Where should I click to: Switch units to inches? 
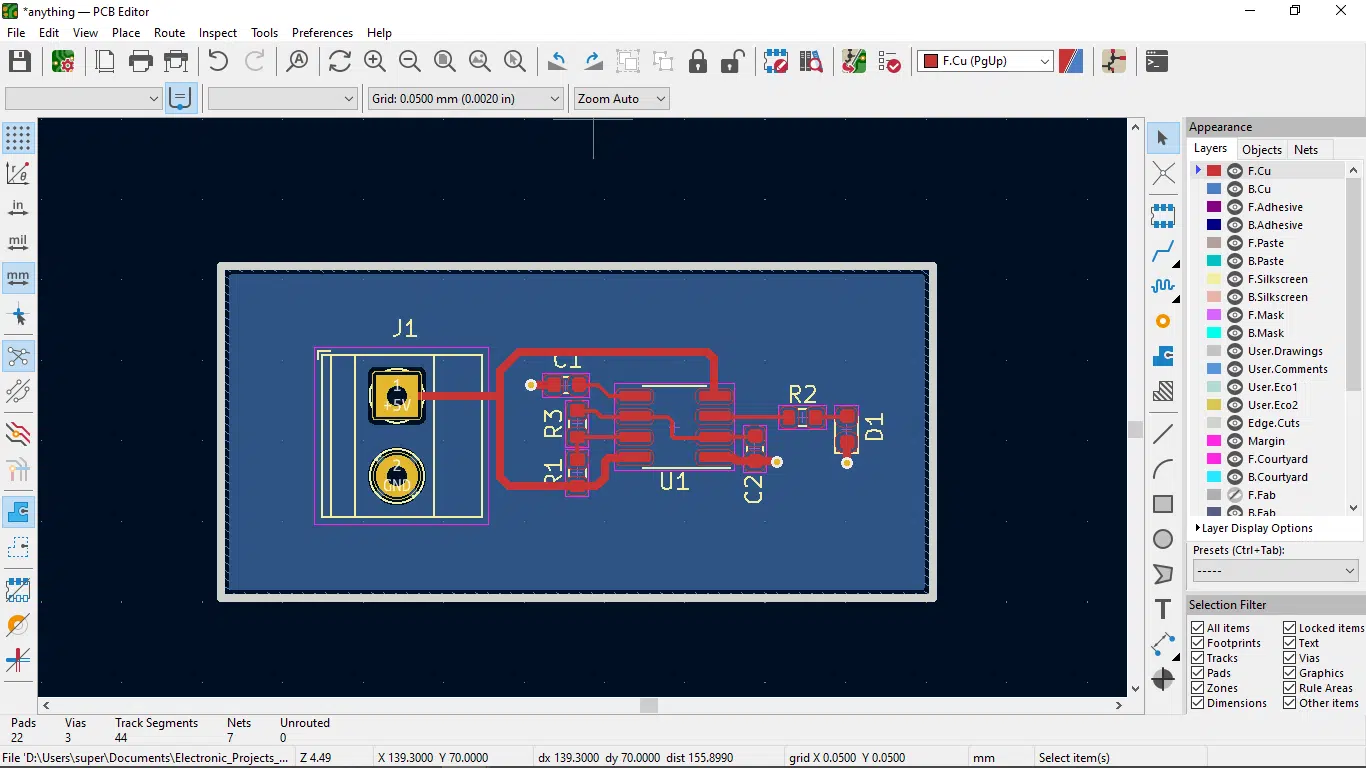[18, 207]
